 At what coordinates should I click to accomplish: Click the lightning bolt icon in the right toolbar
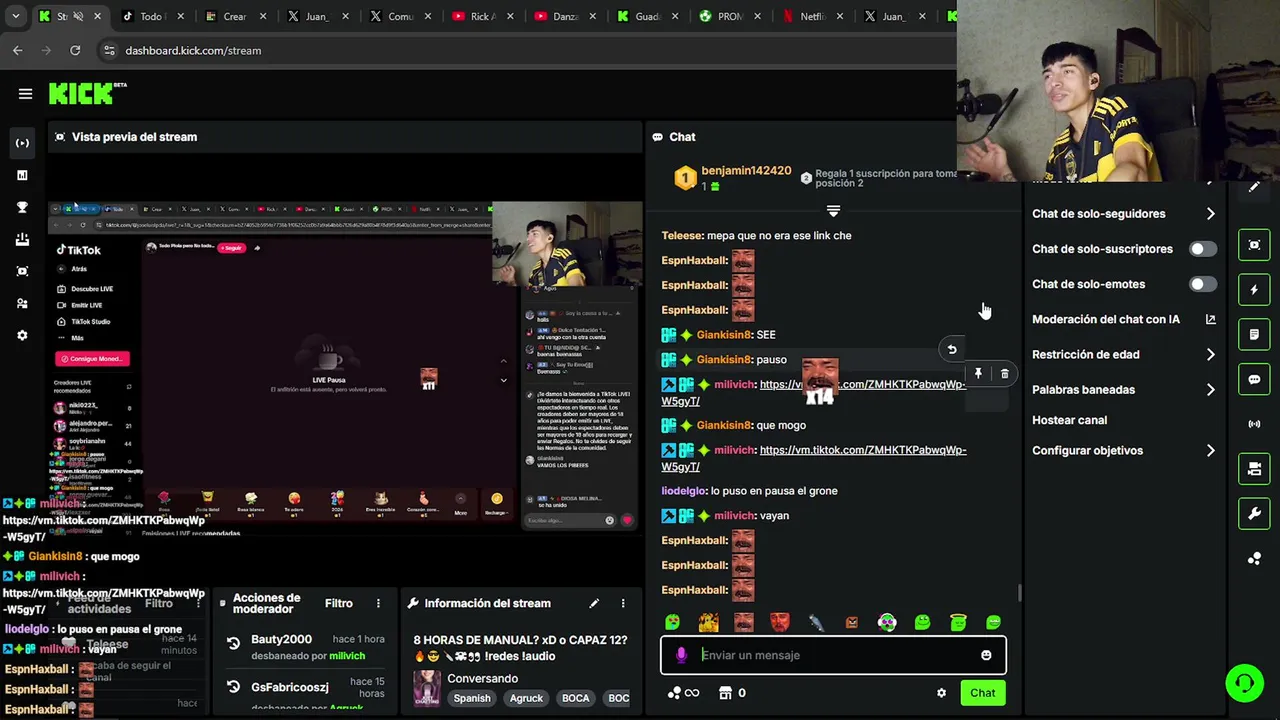click(1254, 290)
